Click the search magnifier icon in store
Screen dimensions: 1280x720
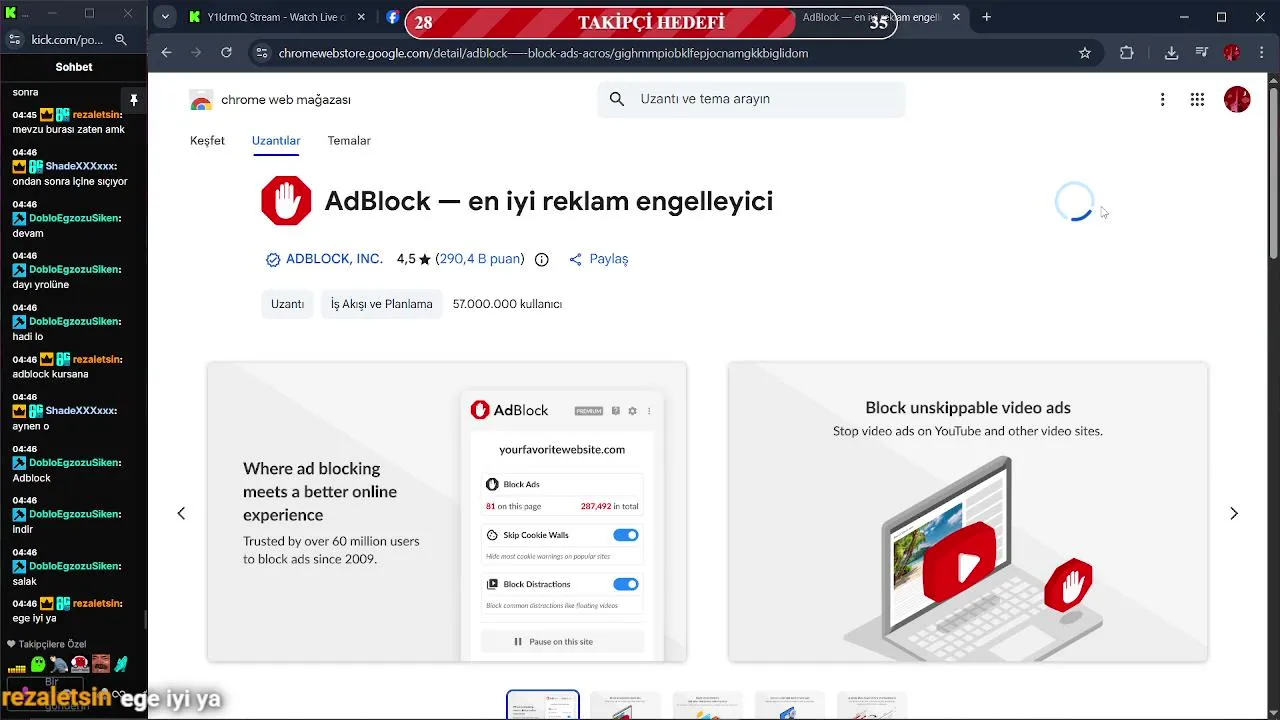pyautogui.click(x=617, y=99)
